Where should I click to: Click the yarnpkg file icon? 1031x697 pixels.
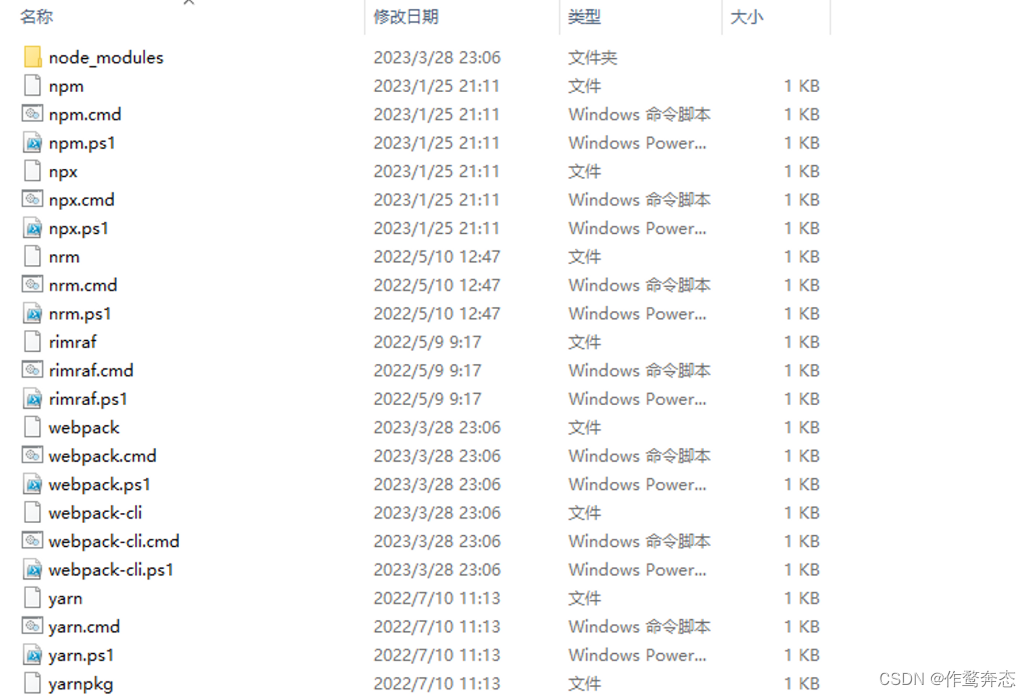tap(32, 684)
